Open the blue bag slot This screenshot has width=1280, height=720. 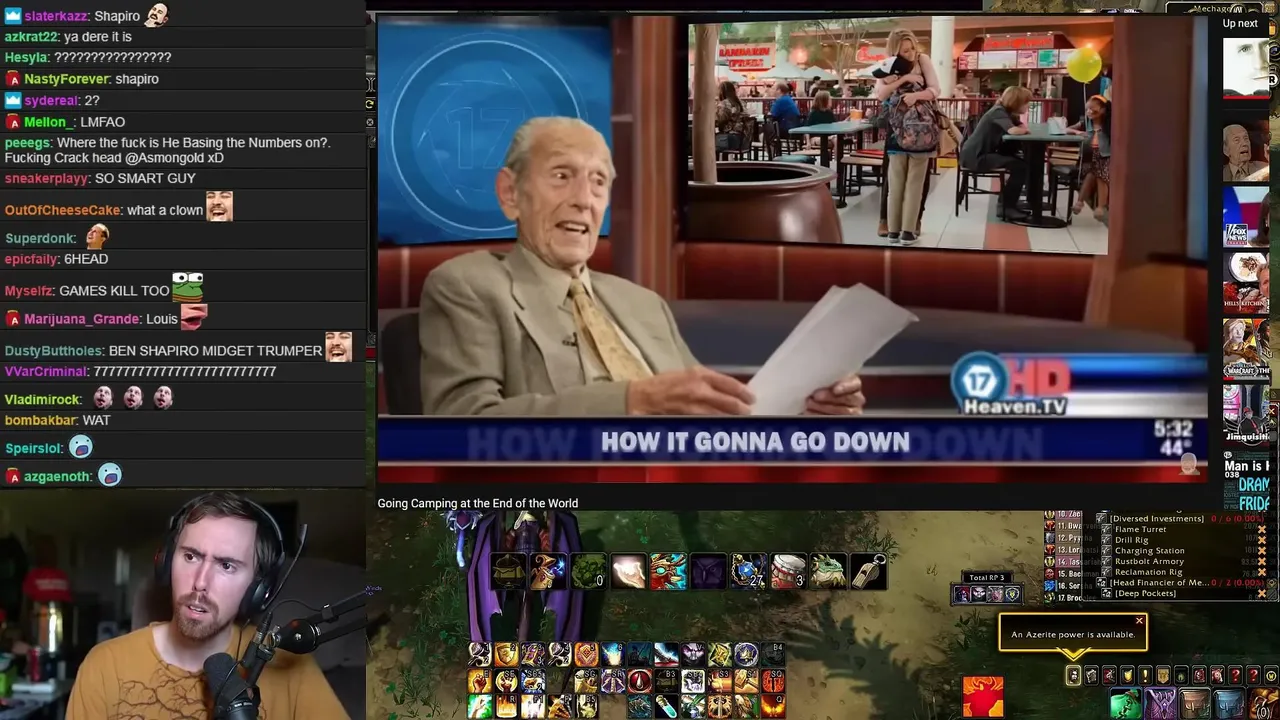point(1229,704)
